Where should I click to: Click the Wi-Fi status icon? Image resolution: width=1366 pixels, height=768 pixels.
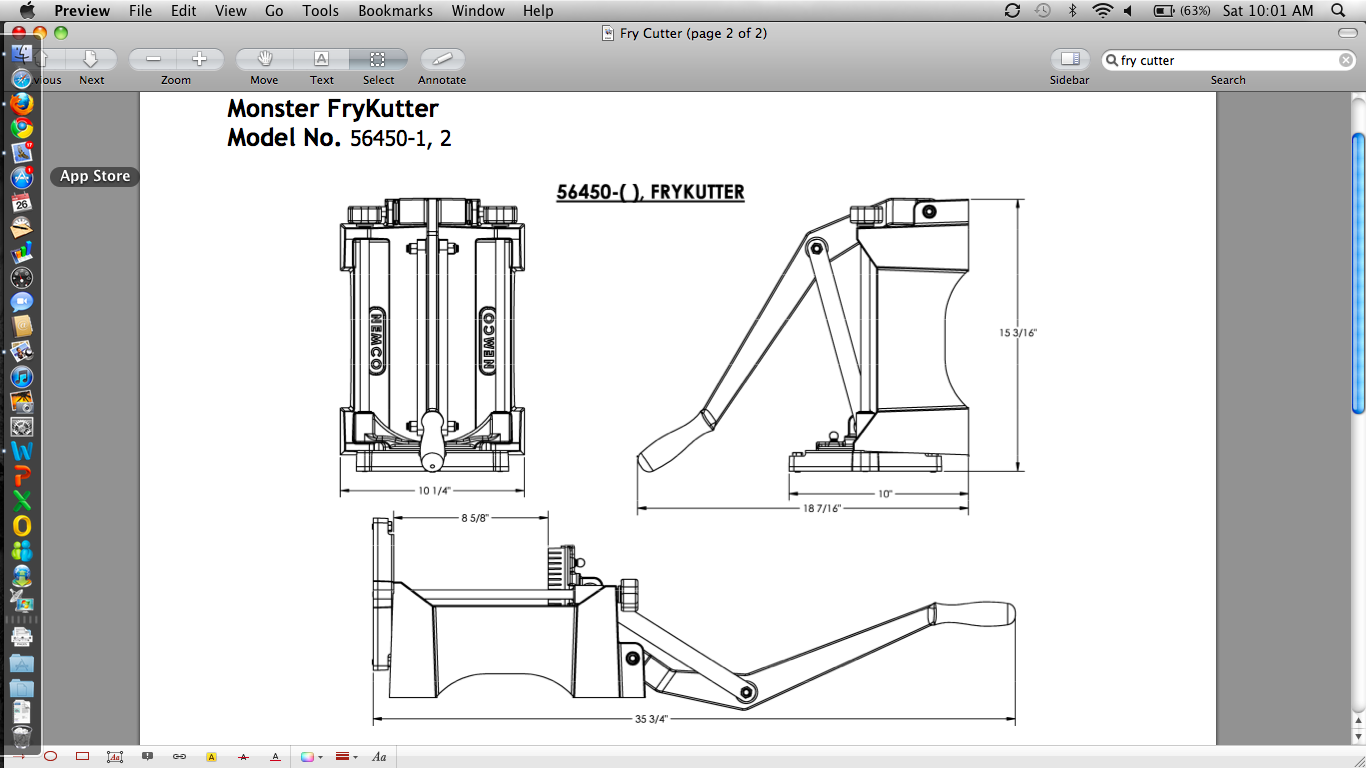click(x=1103, y=11)
